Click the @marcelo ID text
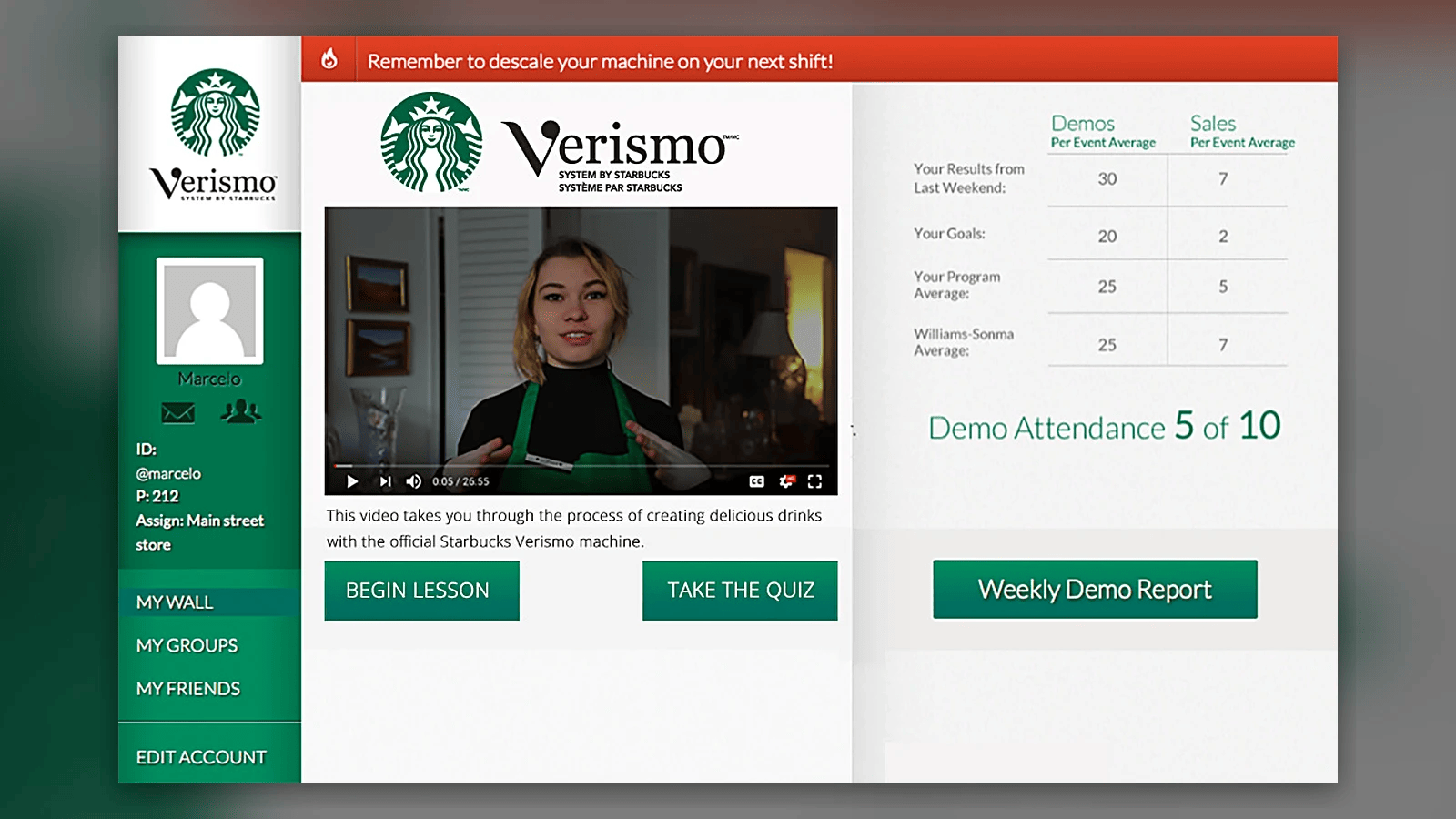 coord(168,473)
